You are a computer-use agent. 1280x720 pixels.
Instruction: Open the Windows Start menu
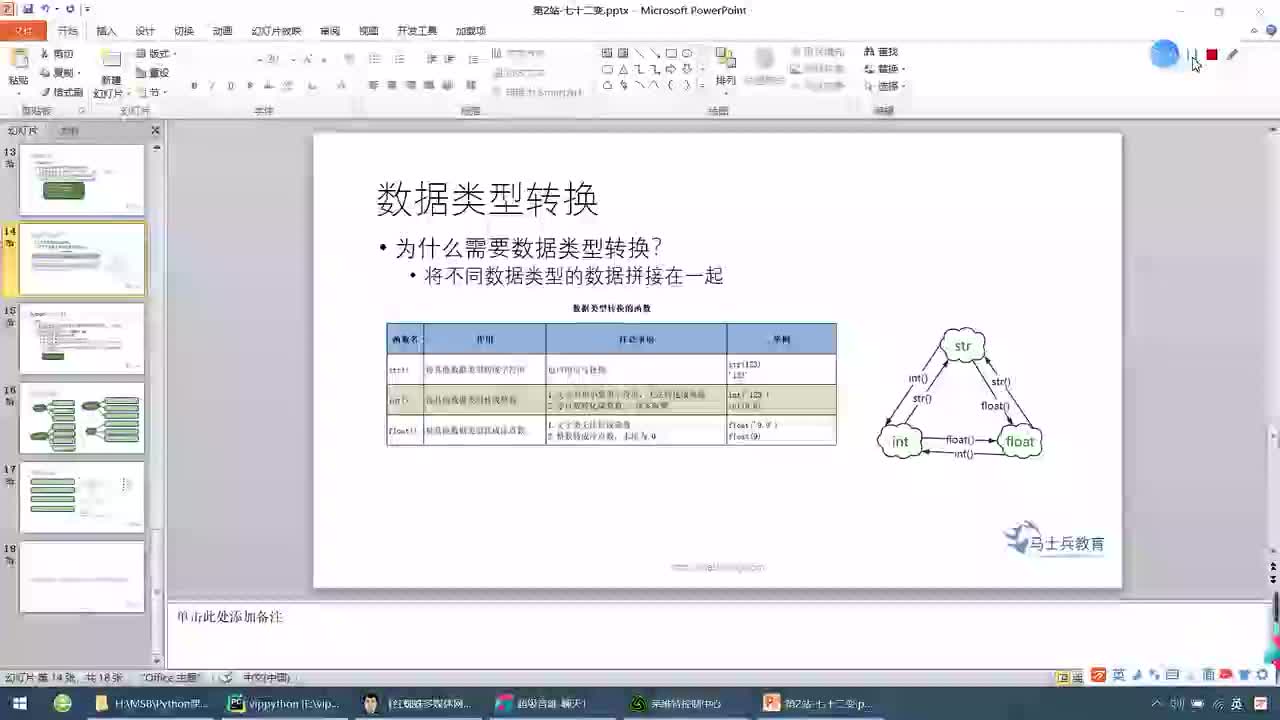pyautogui.click(x=19, y=704)
